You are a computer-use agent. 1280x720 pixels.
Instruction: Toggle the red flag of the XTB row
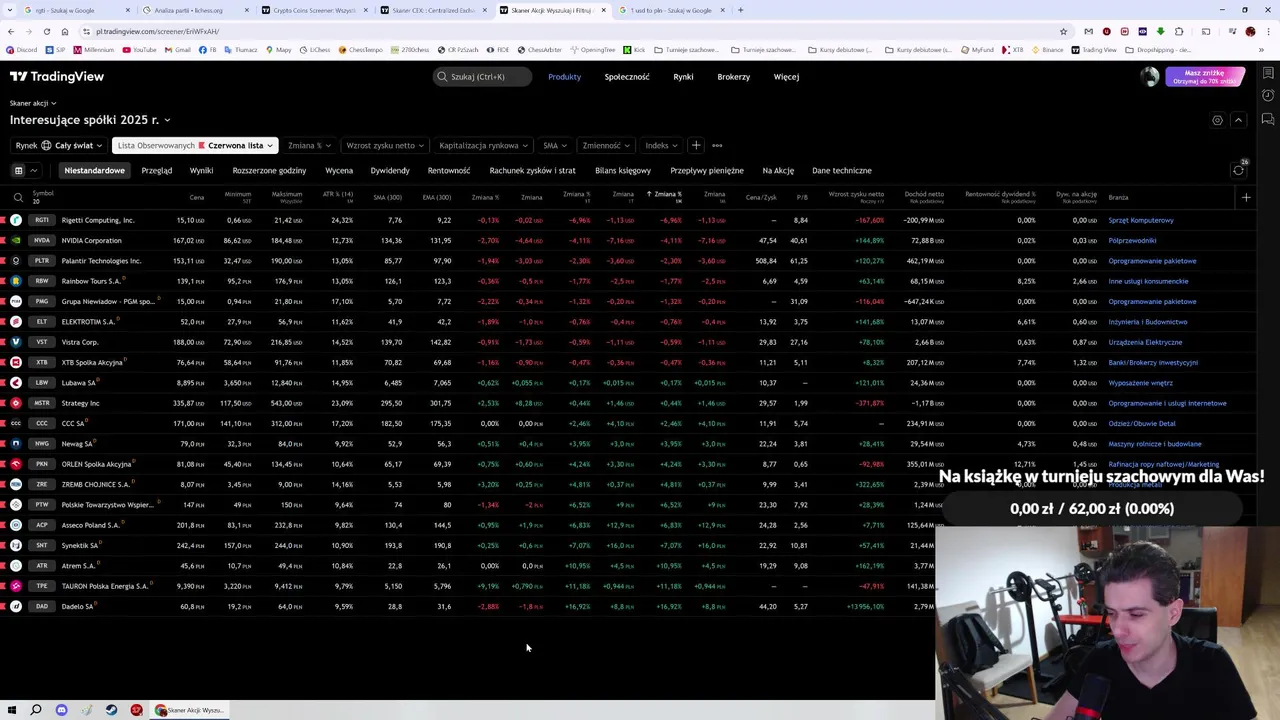click(3, 362)
